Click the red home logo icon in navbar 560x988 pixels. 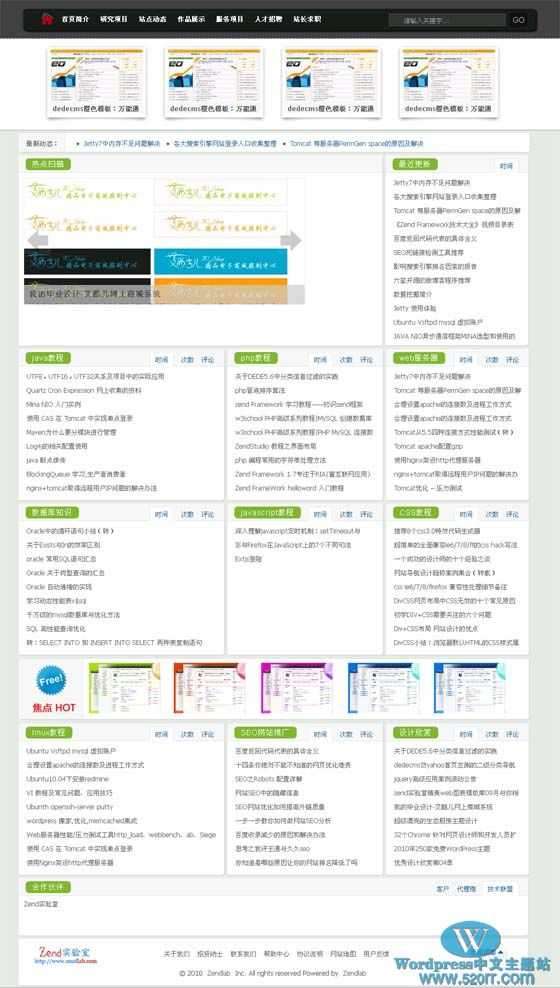pos(47,20)
